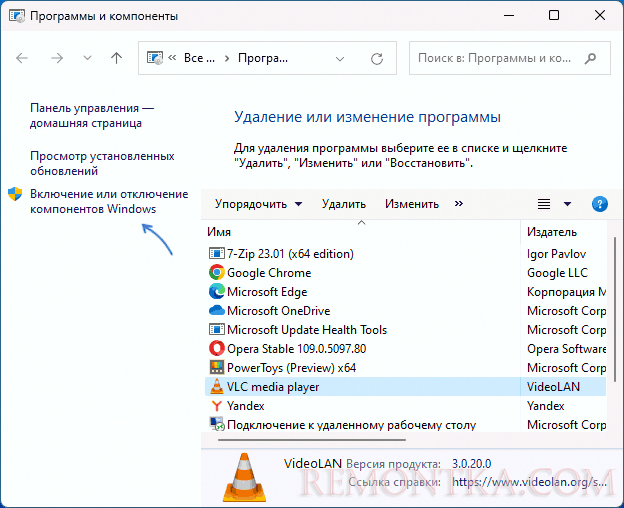Click the Yandex icon

pyautogui.click(x=216, y=406)
